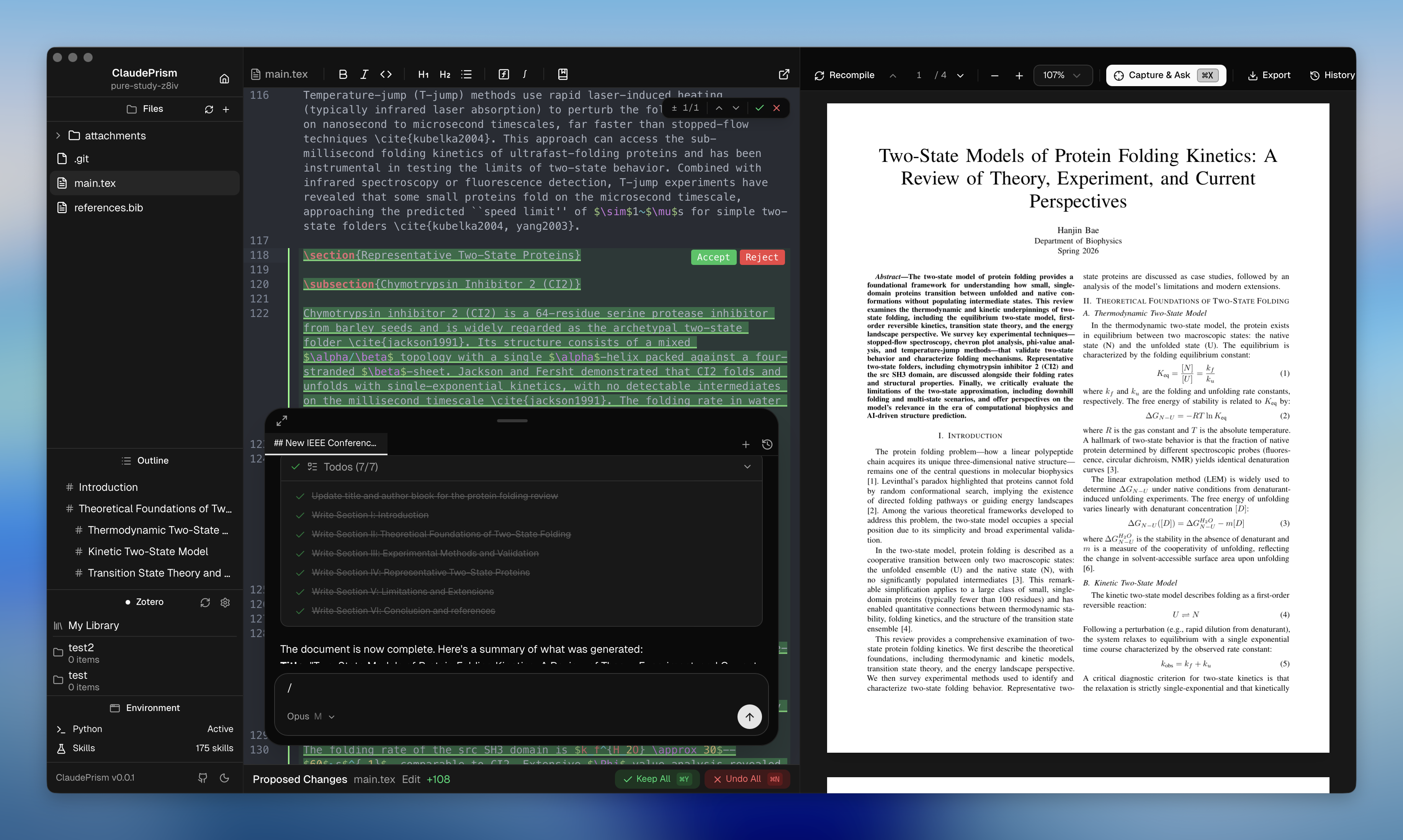Click the home icon beside ClaudePrism

(224, 79)
